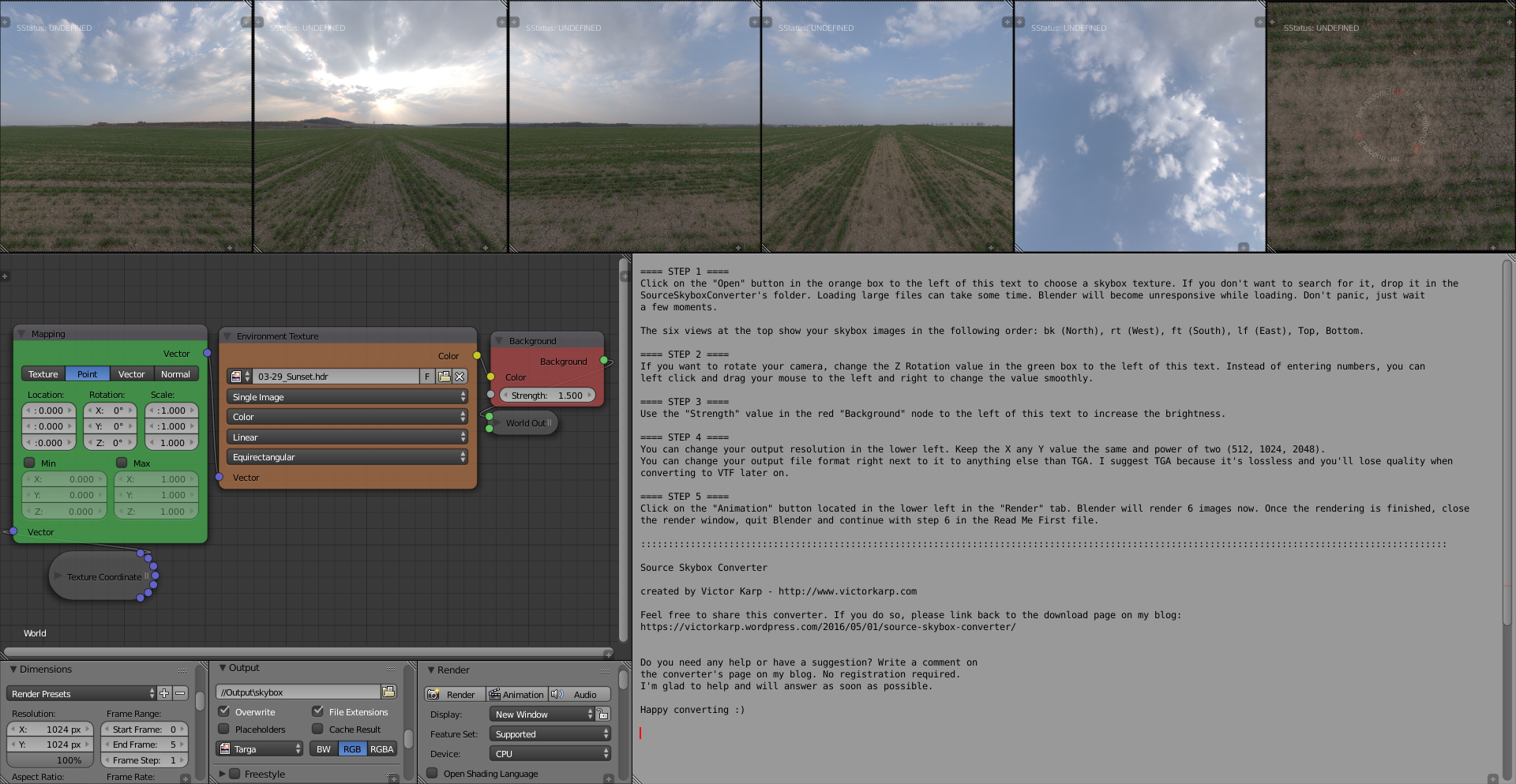This screenshot has height=784, width=1516.
Task: Open the Render Presets dropdown
Action: pos(81,693)
